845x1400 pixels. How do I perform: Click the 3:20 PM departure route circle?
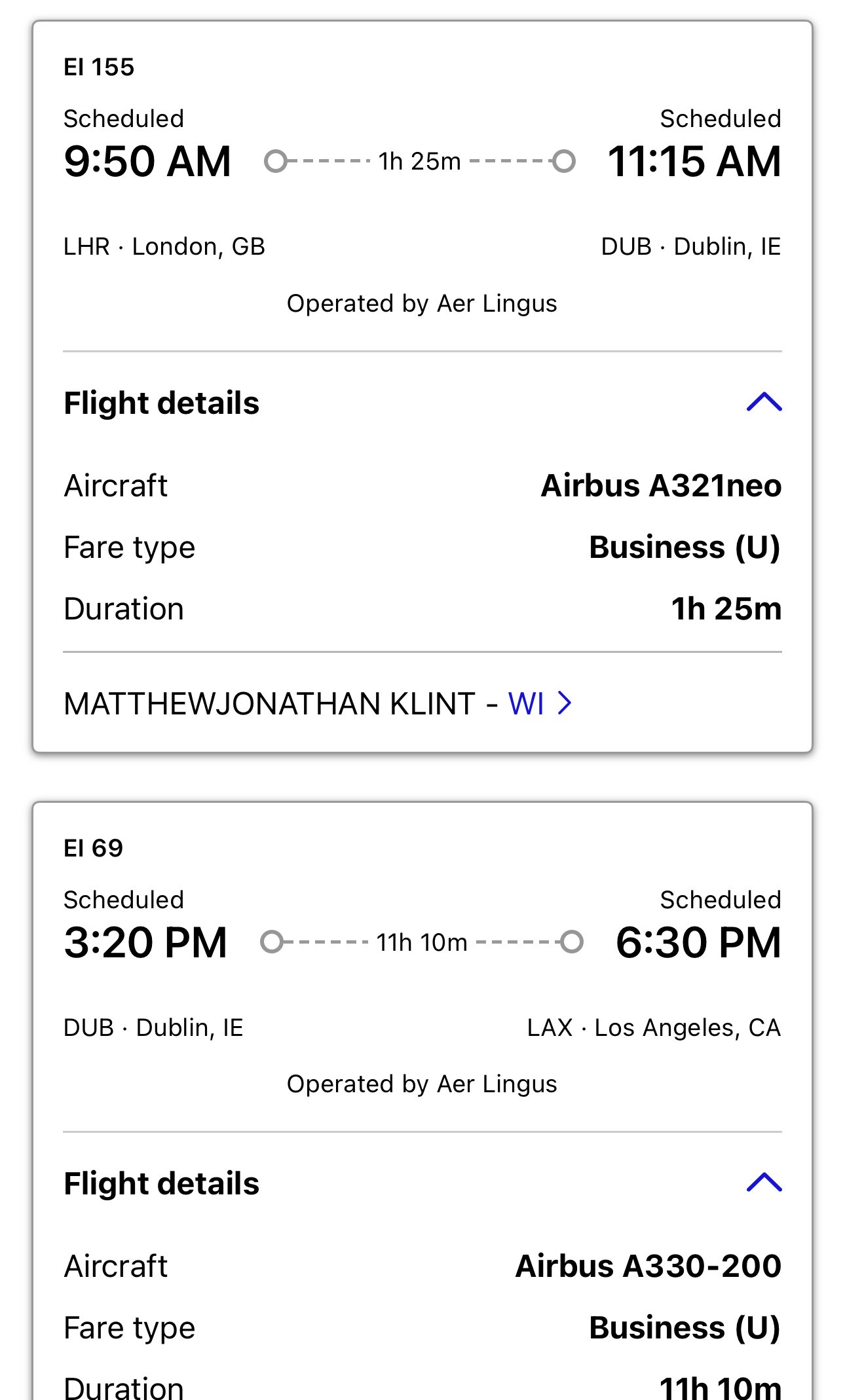(272, 942)
